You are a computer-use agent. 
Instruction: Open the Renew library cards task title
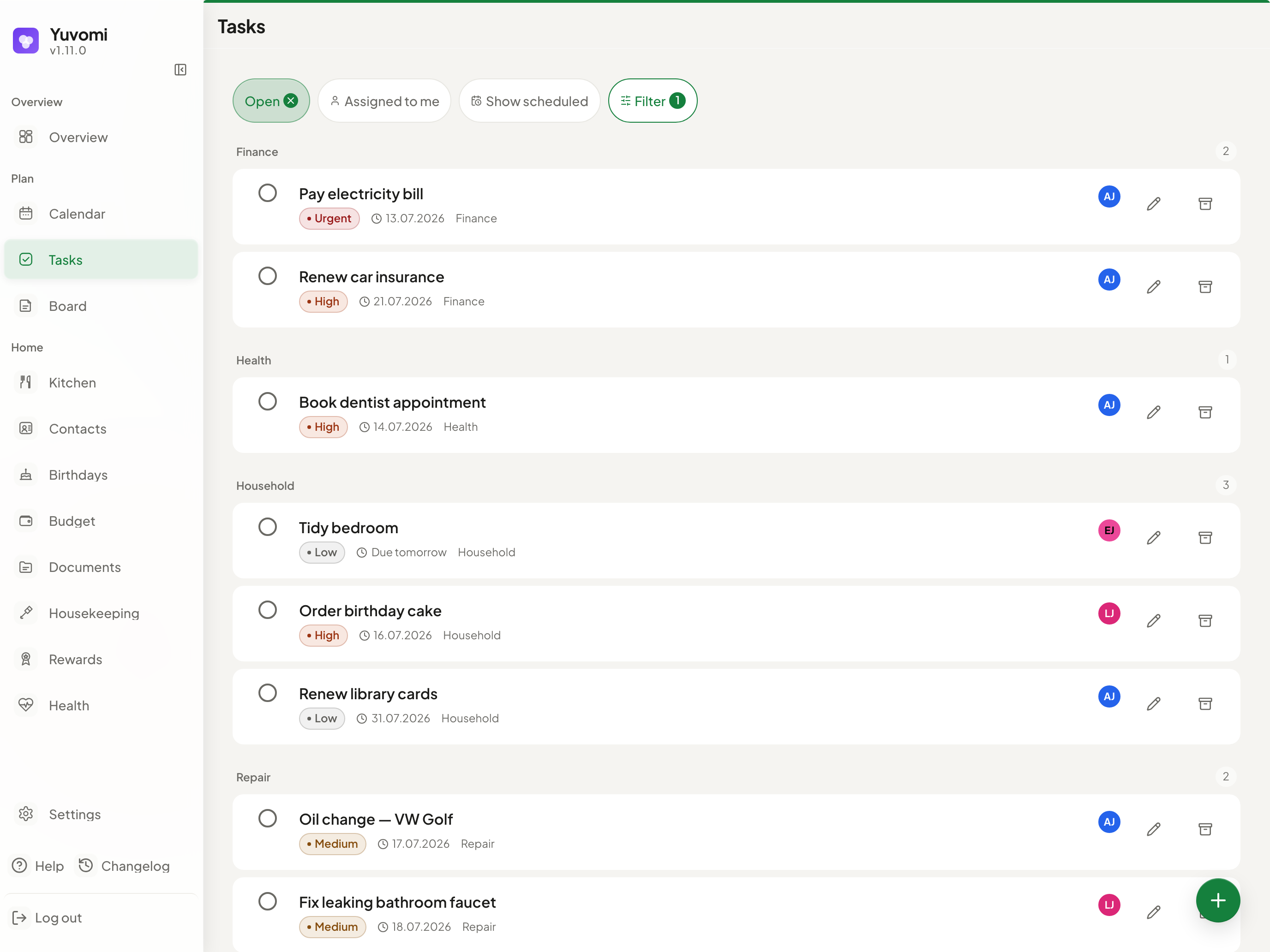368,694
